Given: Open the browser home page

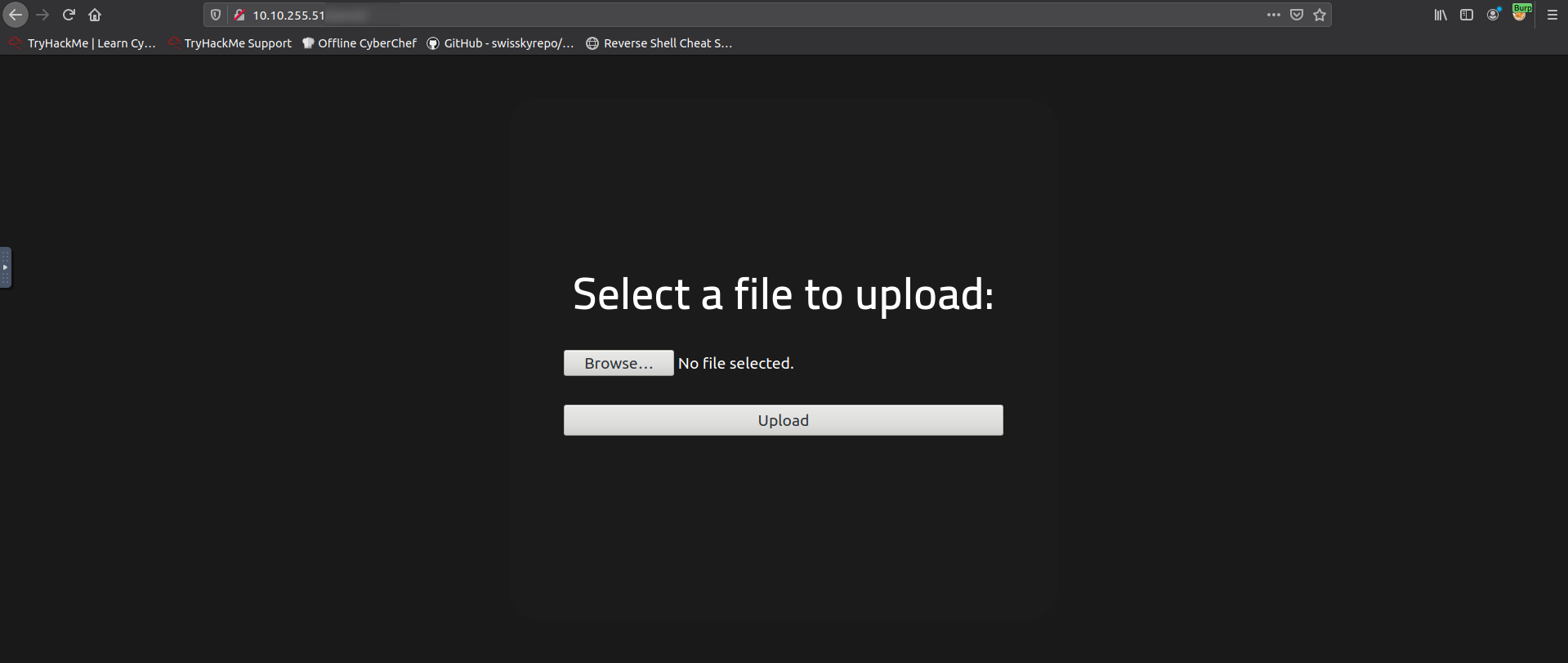Looking at the screenshot, I should coord(95,15).
